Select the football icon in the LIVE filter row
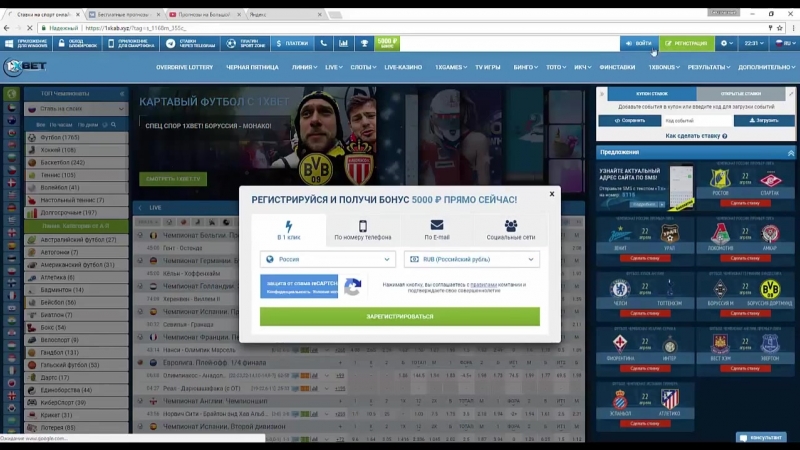The image size is (800, 450). tap(169, 222)
